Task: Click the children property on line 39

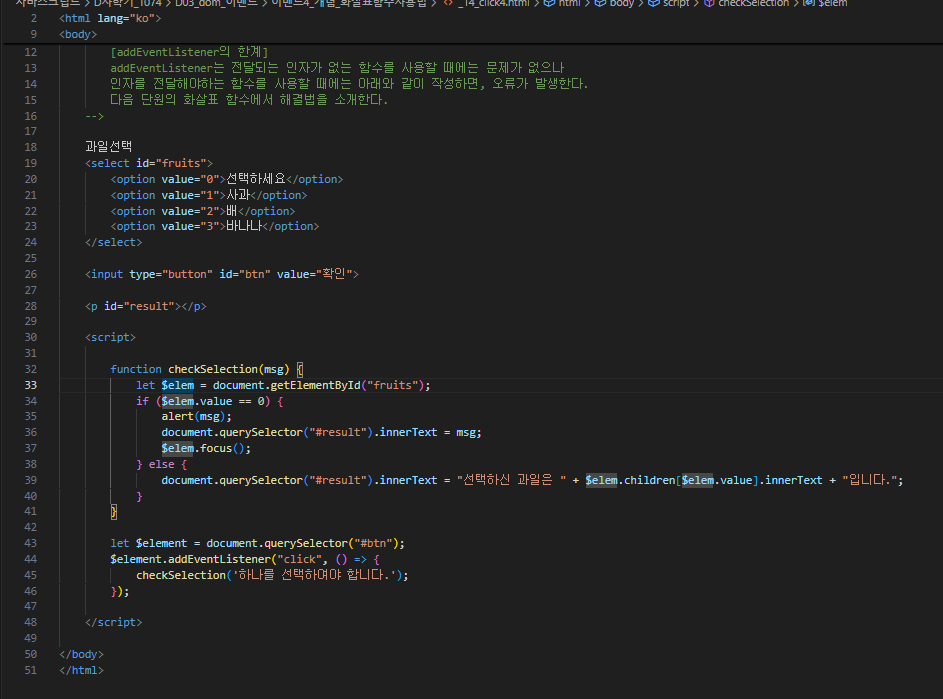Action: tap(650, 480)
